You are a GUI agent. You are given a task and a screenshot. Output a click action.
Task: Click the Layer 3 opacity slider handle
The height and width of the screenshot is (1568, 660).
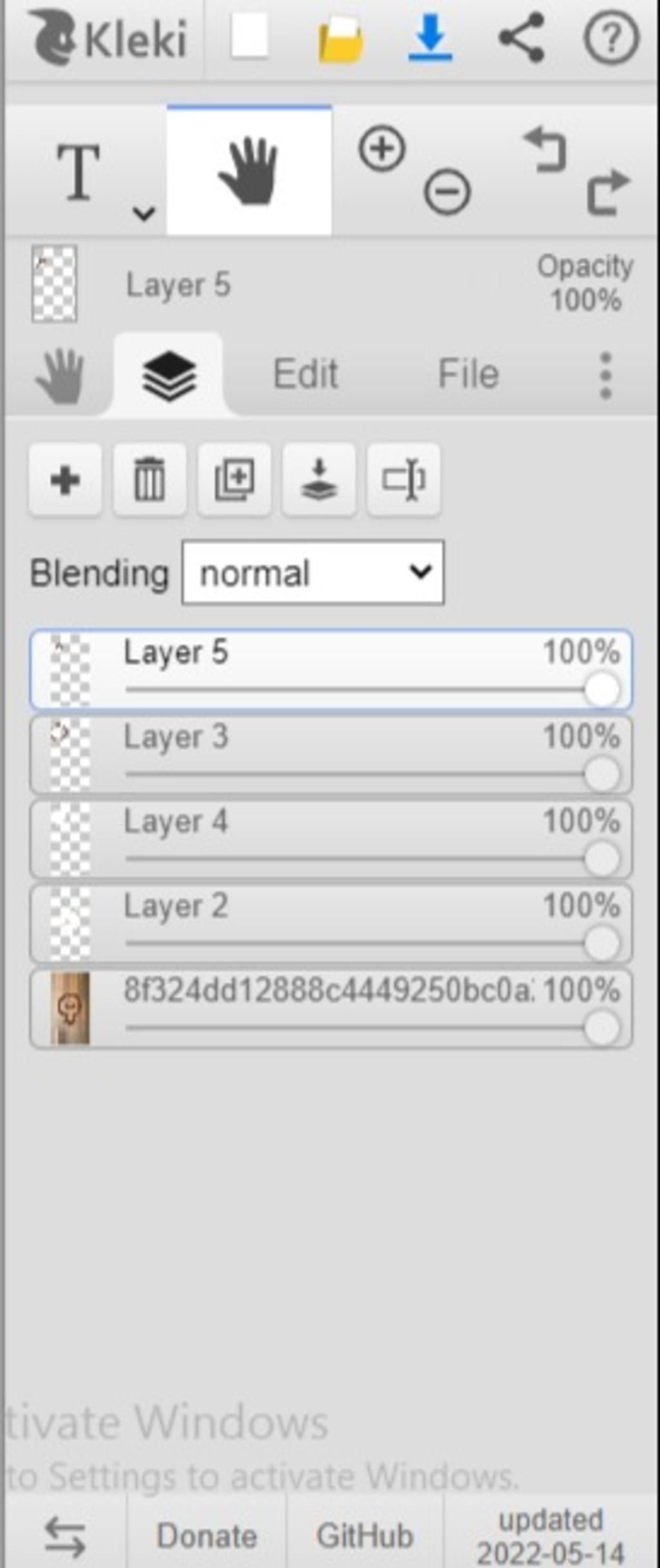[x=602, y=774]
